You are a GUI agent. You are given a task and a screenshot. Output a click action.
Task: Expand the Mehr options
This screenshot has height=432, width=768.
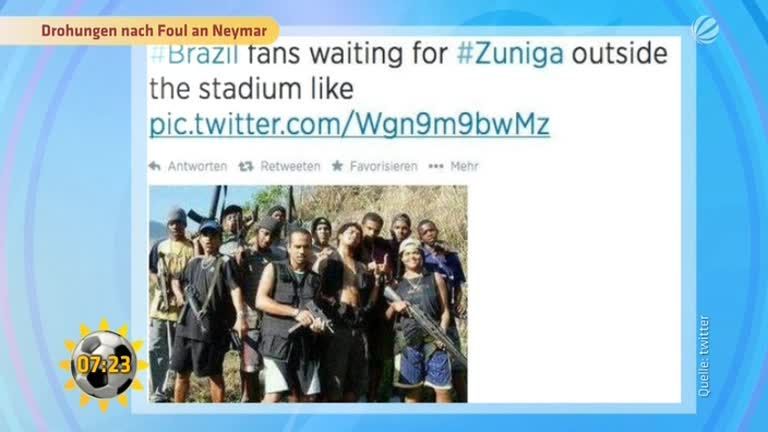[x=464, y=167]
